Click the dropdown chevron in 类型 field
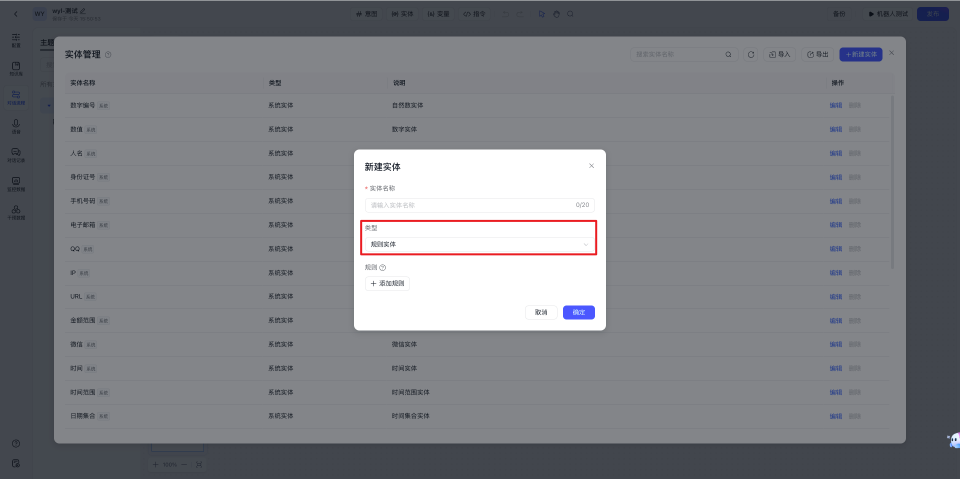Screen dimensions: 960x479 tap(586, 244)
